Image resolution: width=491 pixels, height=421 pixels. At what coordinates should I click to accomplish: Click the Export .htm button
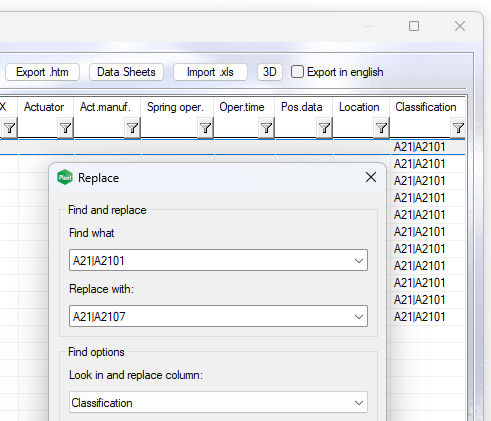click(x=42, y=72)
